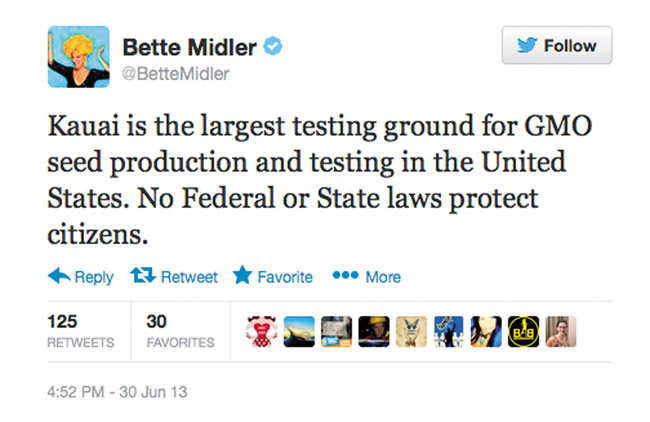The width and height of the screenshot is (650, 422).
Task: Open the 4:52 PM - 30 Jun 13 timestamp
Action: point(117,392)
